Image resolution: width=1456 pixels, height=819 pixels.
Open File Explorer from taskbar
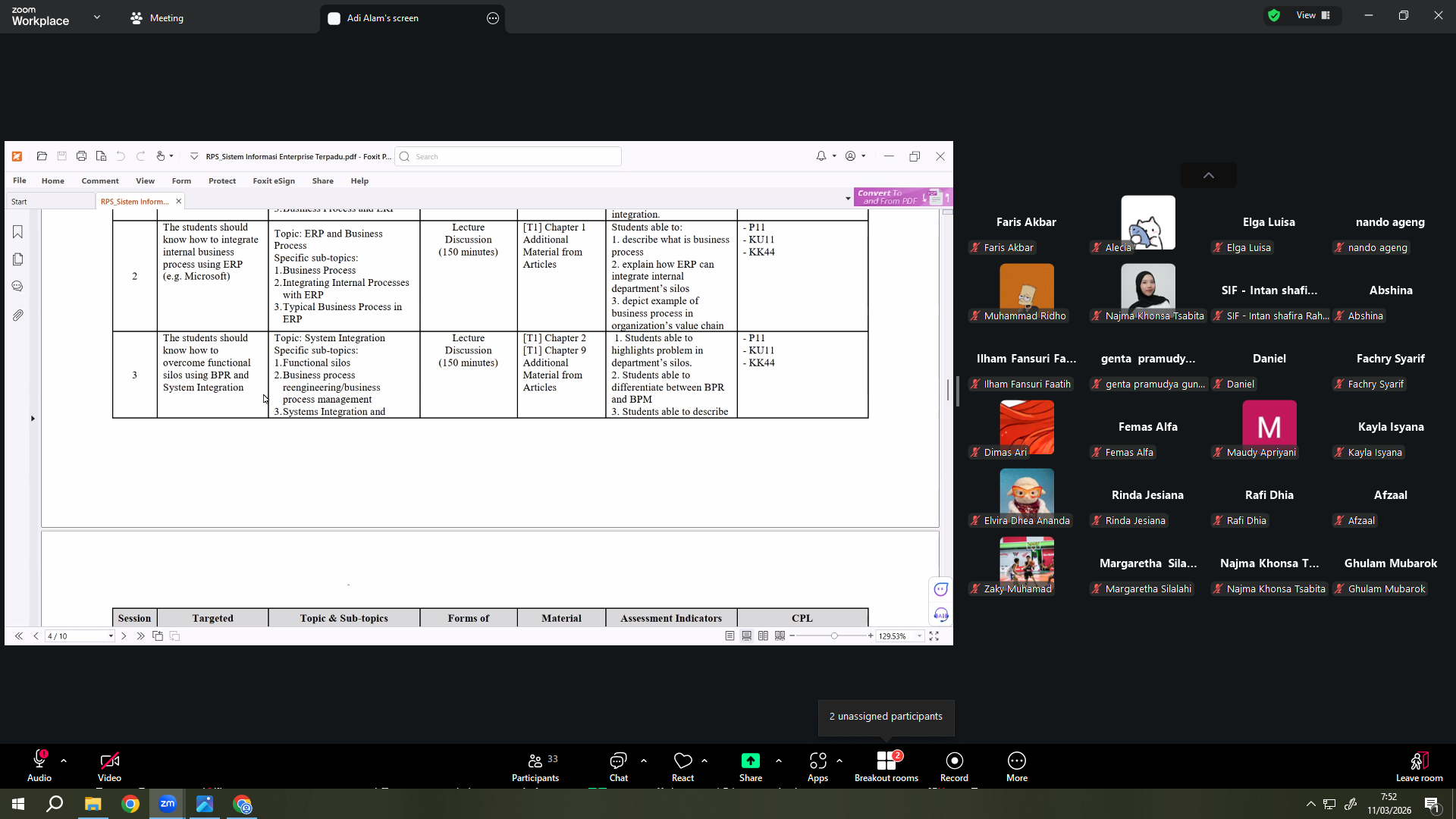93,804
